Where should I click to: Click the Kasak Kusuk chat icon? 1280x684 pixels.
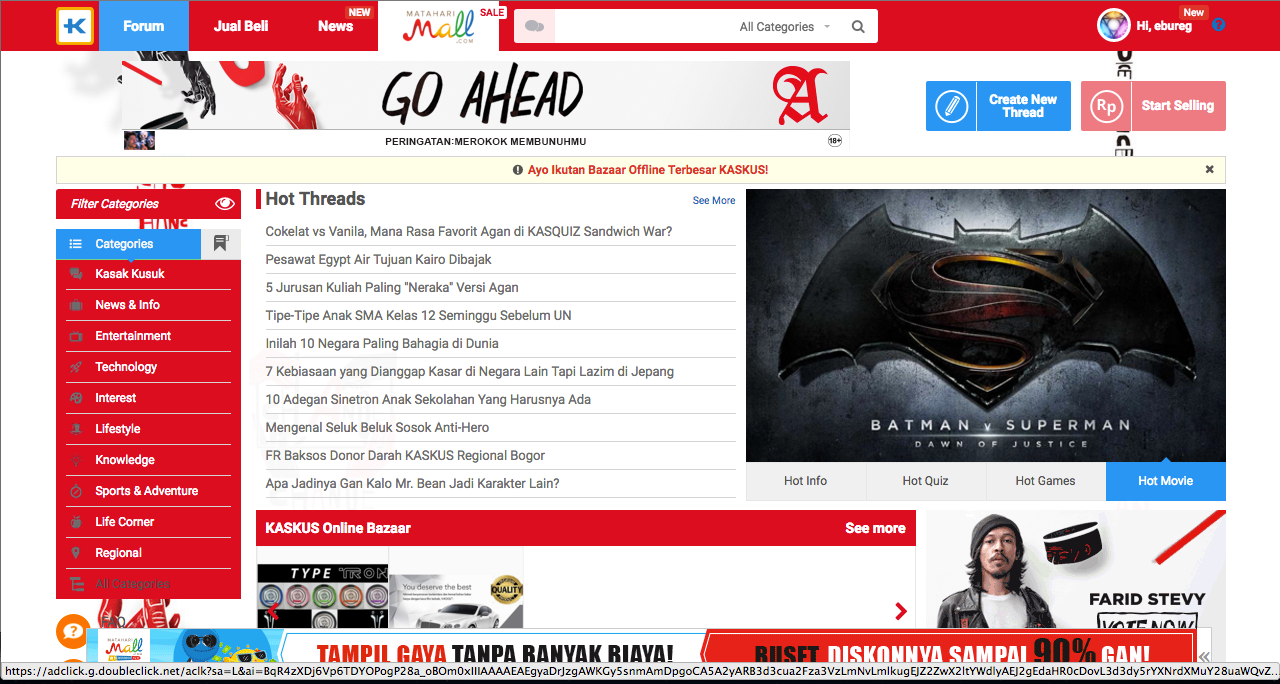75,274
